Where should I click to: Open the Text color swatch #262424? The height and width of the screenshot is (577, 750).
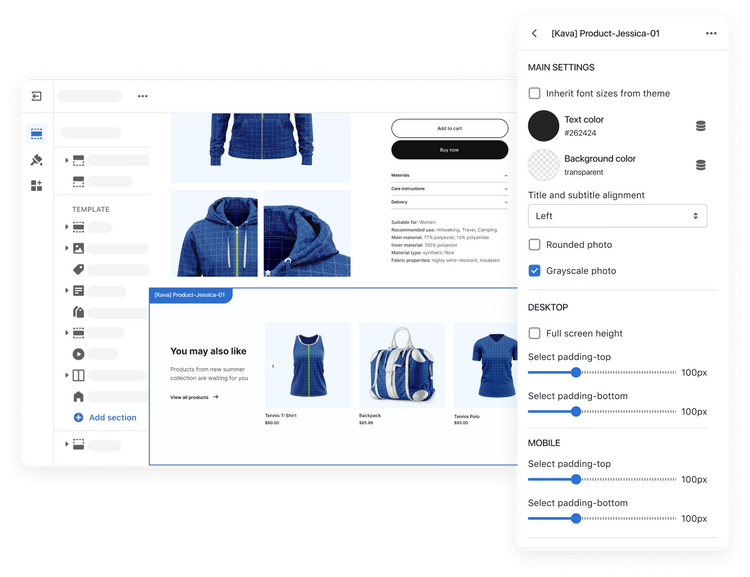(x=543, y=126)
